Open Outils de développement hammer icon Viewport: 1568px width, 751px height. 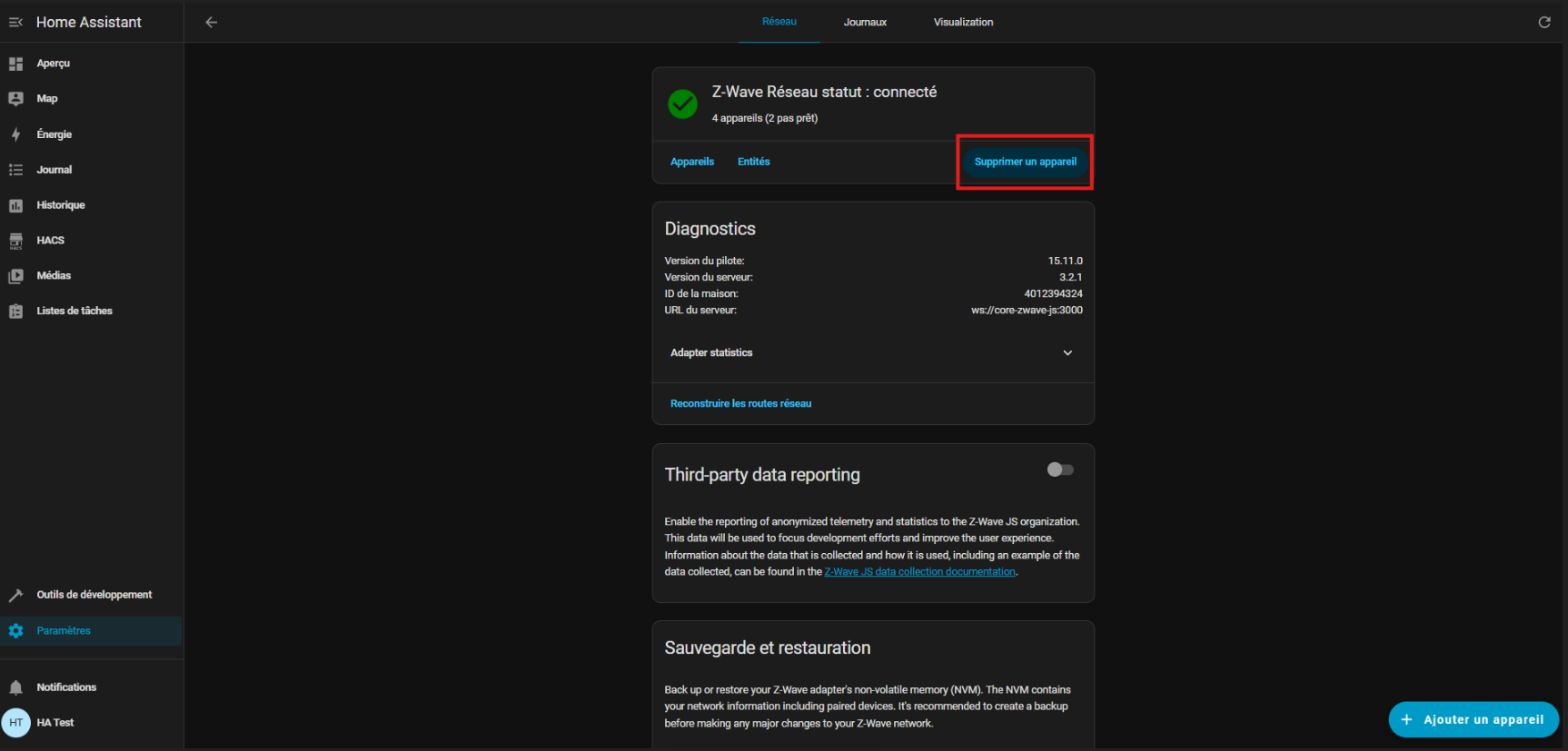pyautogui.click(x=15, y=595)
